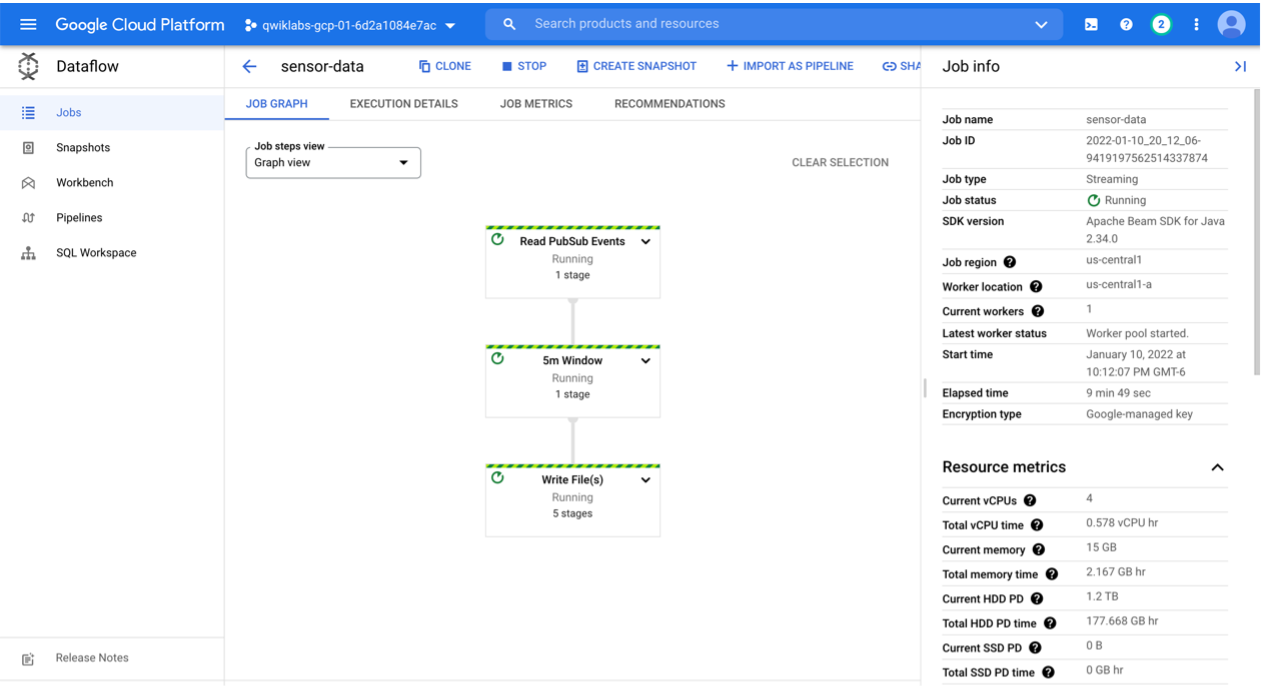1265x690 pixels.
Task: Click help icon next to Current HDD PD
Action: (x=1037, y=599)
